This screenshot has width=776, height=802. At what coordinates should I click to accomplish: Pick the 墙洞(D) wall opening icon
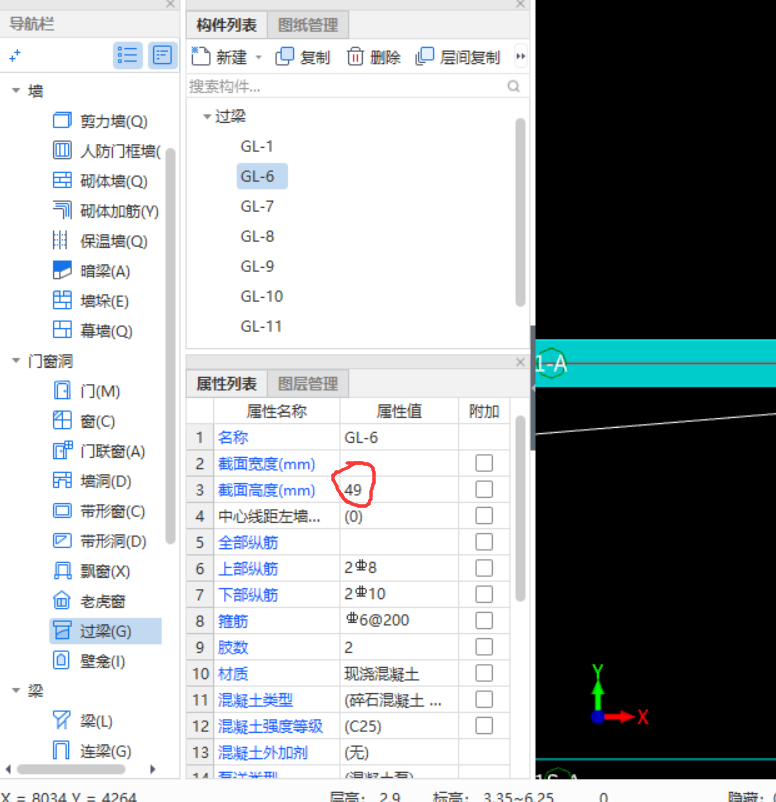62,481
